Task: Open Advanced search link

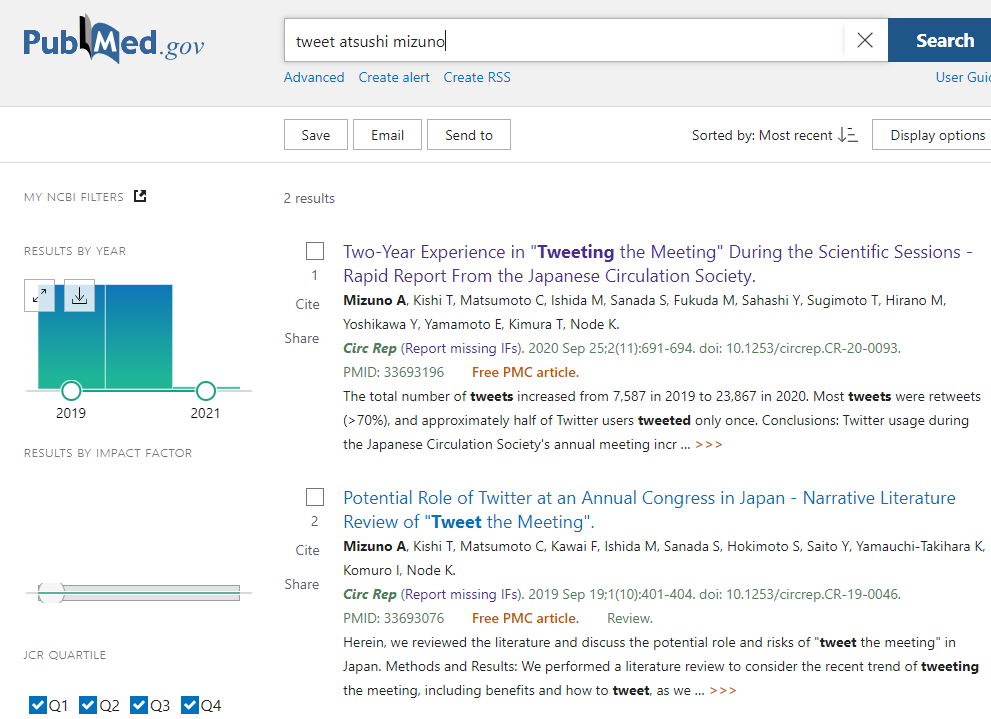Action: (x=313, y=78)
